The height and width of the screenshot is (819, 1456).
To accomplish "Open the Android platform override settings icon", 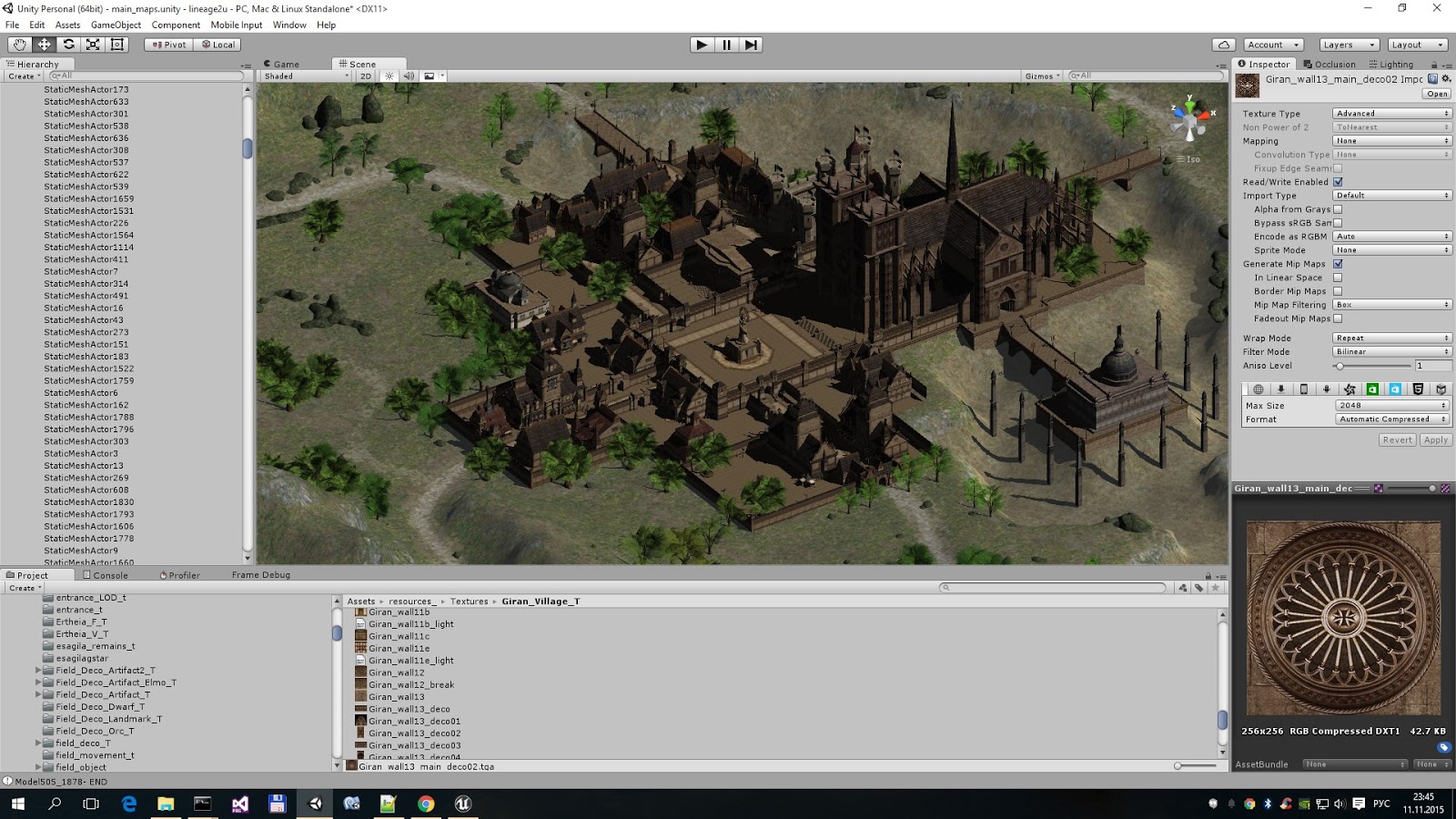I will pyautogui.click(x=1327, y=389).
